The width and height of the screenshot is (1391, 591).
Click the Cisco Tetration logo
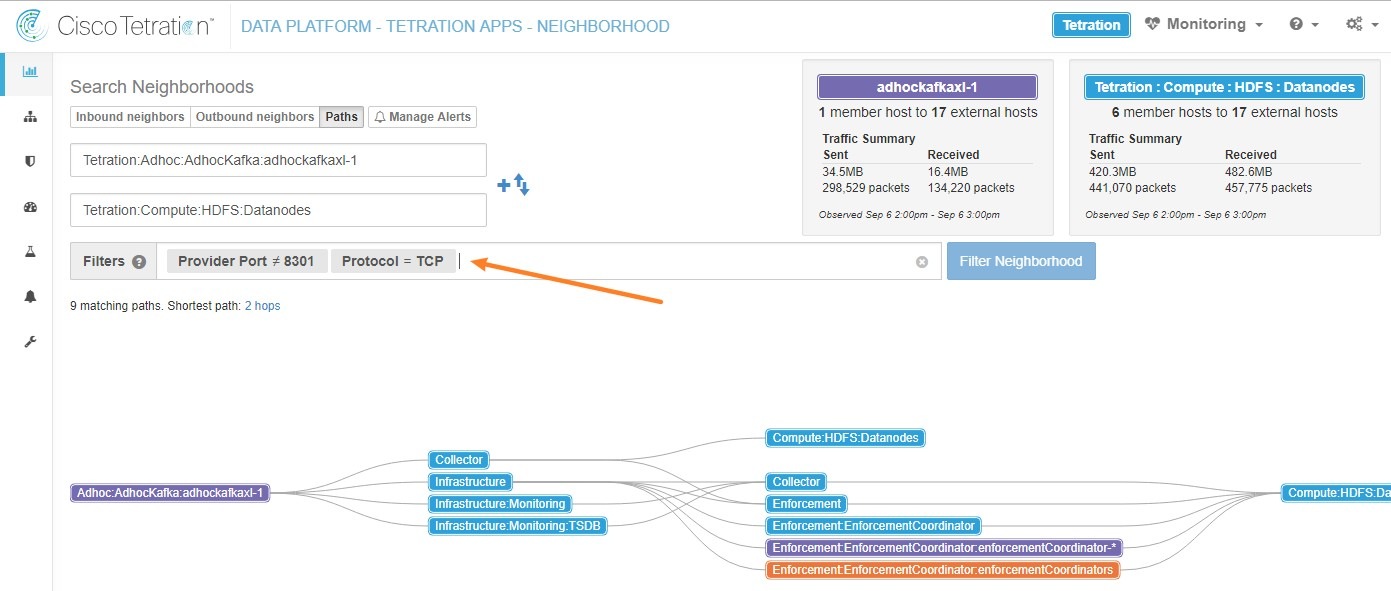(x=115, y=26)
